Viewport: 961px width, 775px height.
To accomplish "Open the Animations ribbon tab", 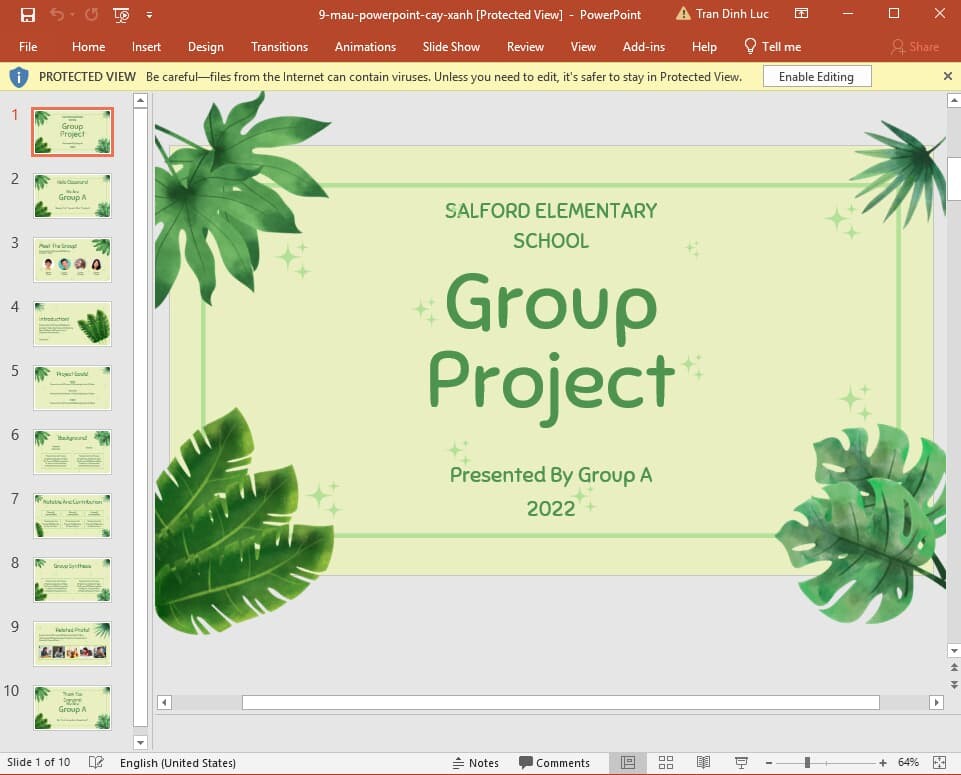I will point(365,47).
